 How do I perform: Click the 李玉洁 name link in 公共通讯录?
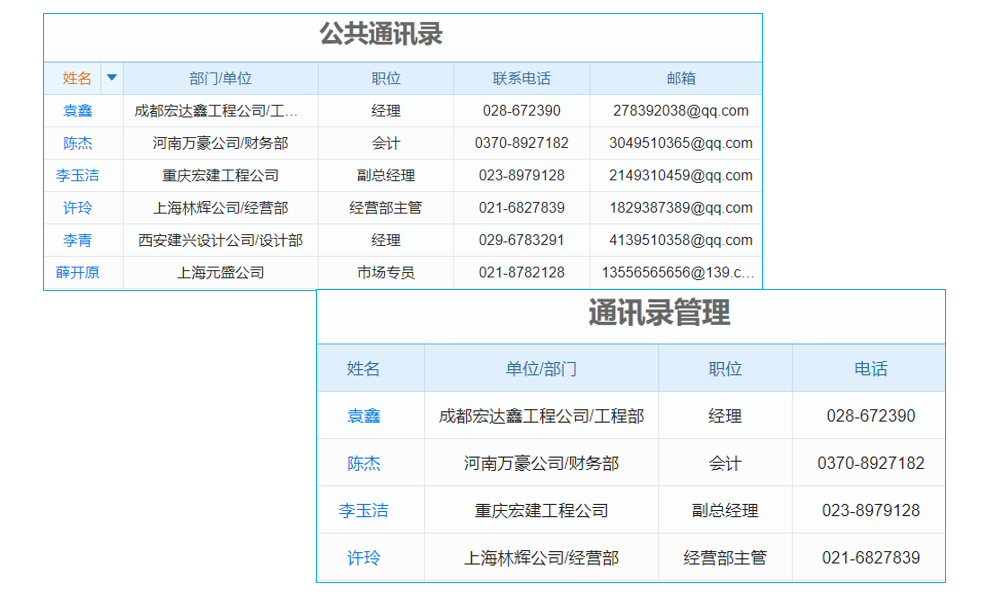[x=77, y=175]
